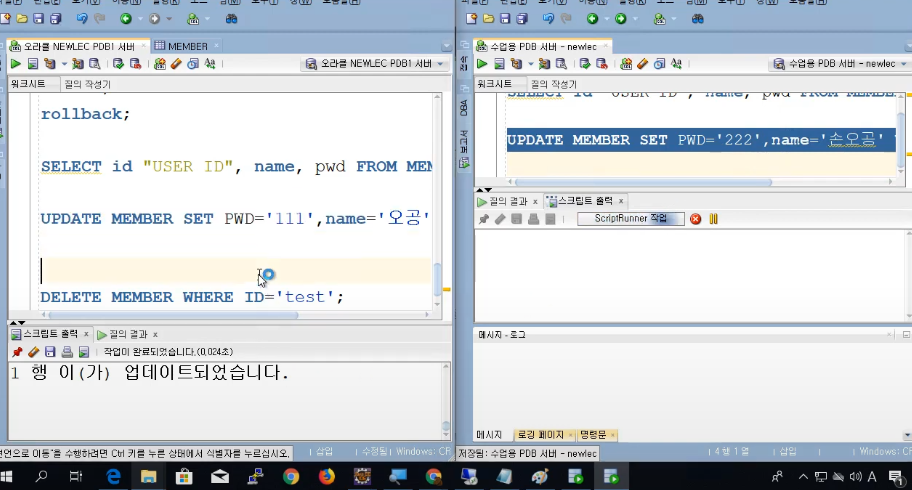Clear right worksheet with eraser icon
912x490 pixels.
point(642,64)
